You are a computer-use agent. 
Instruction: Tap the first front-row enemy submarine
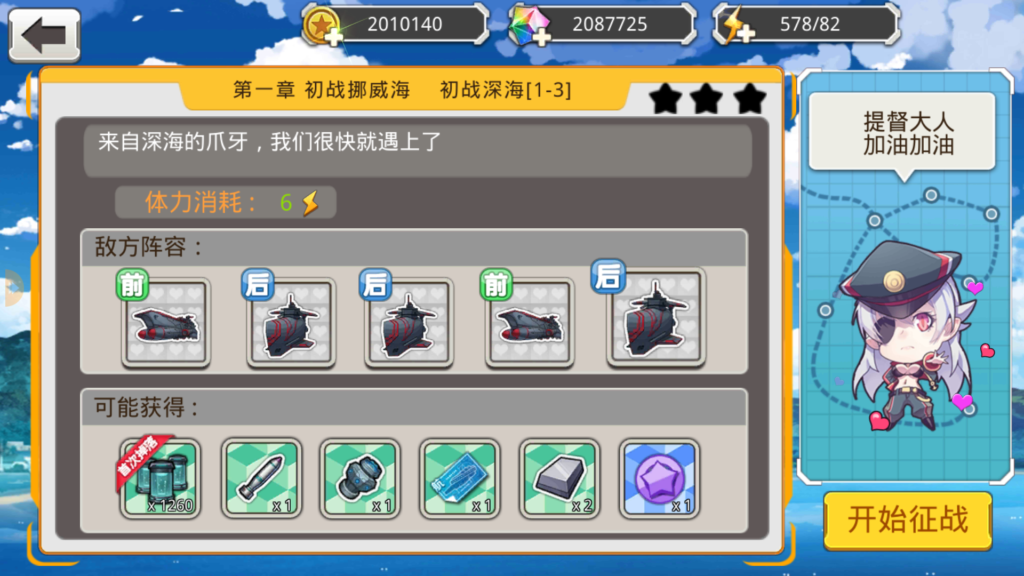coord(165,323)
